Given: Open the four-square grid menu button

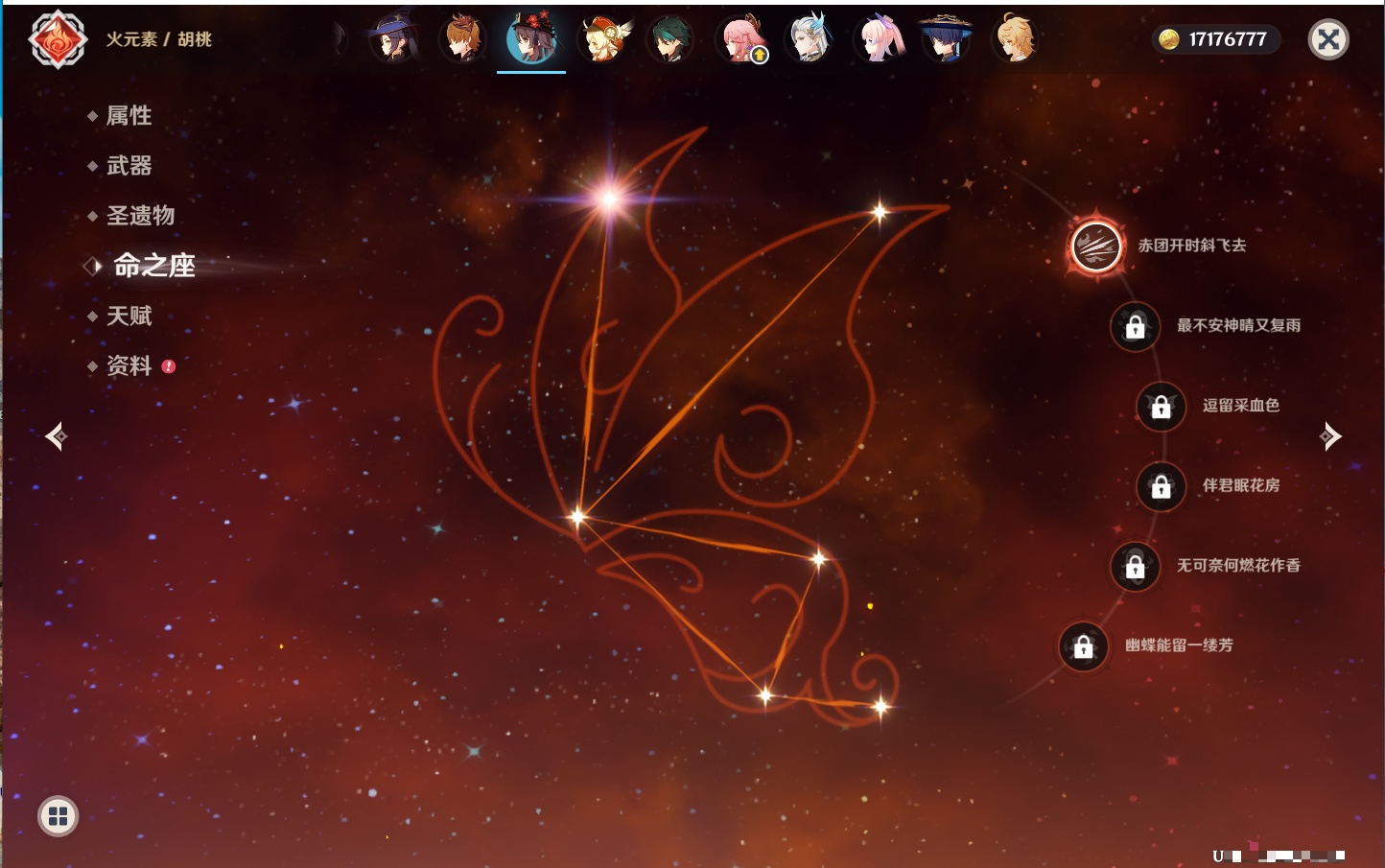Looking at the screenshot, I should [x=58, y=816].
